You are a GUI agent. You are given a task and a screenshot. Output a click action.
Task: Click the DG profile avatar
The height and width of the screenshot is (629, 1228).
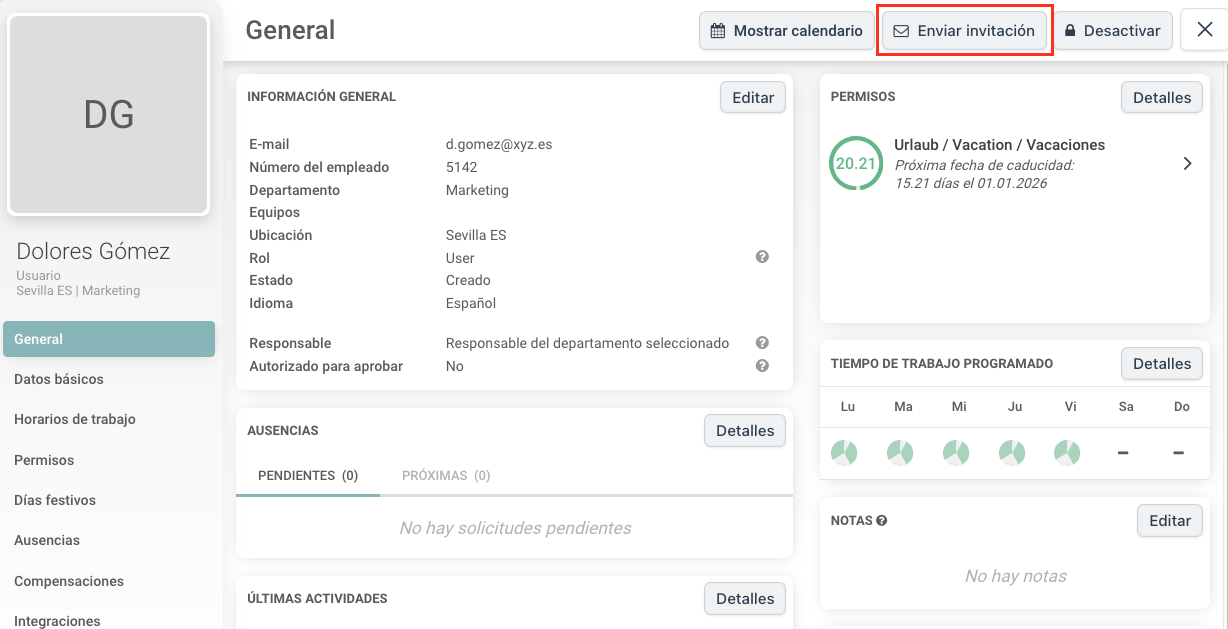[x=109, y=115]
